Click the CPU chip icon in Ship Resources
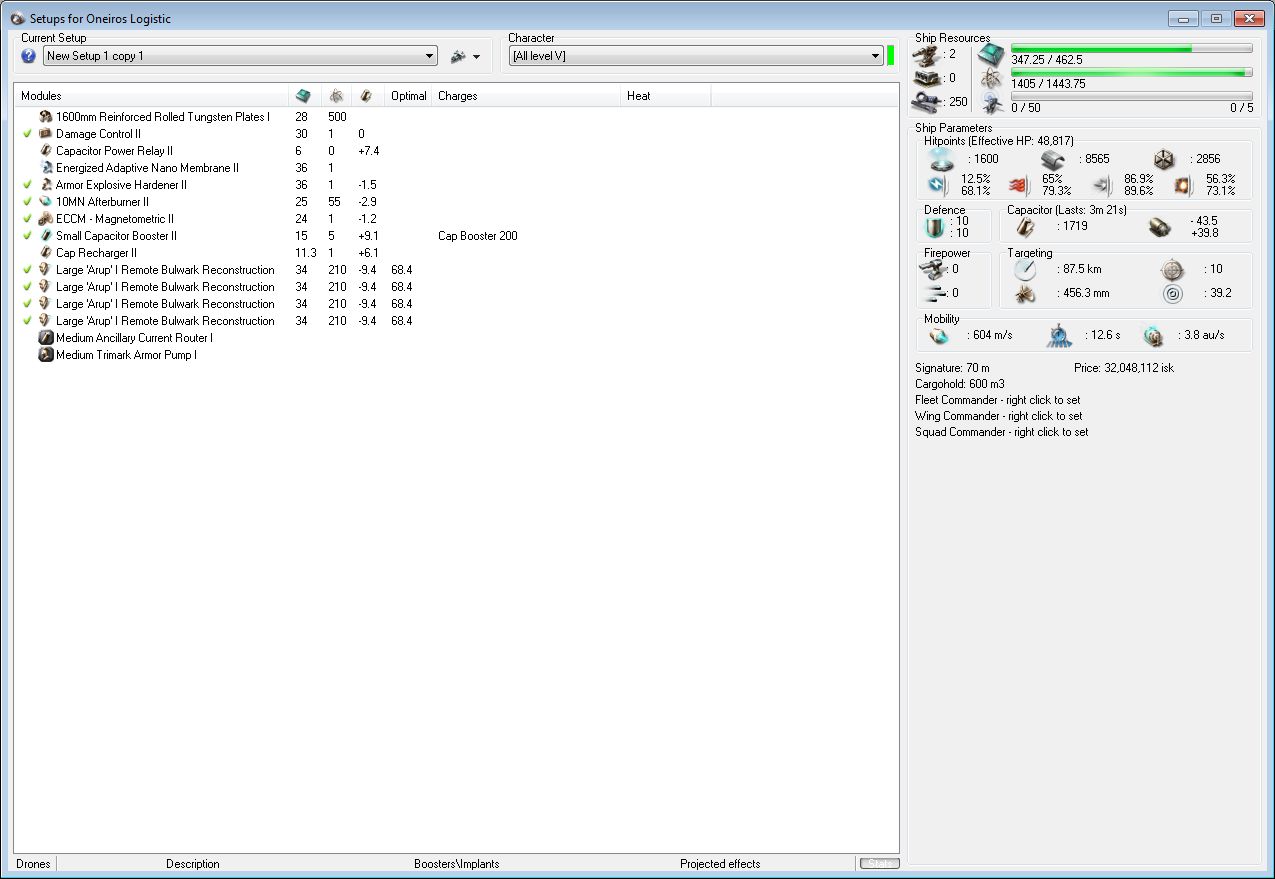Screen dimensions: 1275x879 991,54
